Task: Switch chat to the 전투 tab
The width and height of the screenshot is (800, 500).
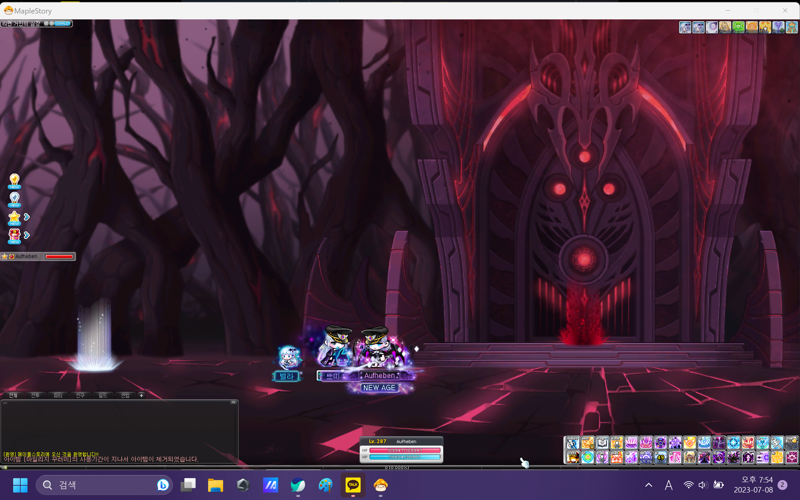Action: 35,395
